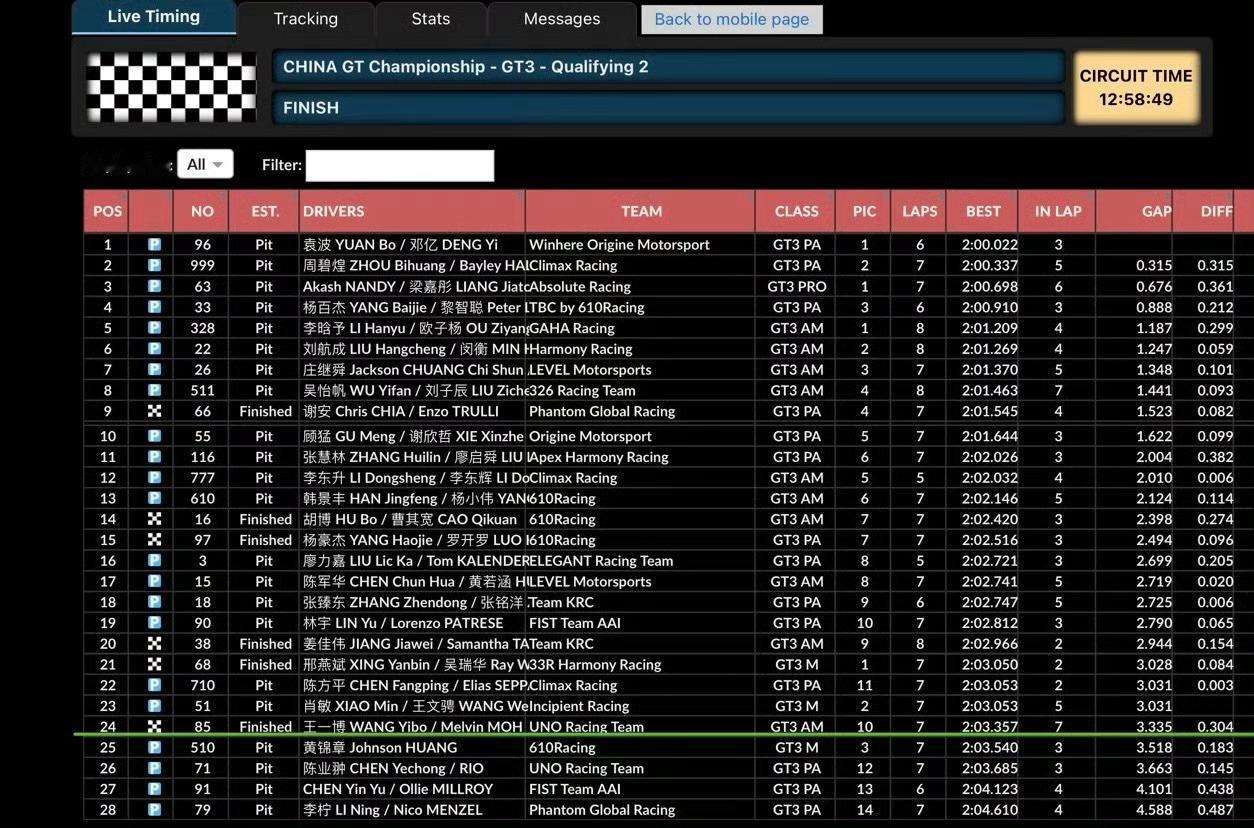Sort the table by the BEST column
This screenshot has width=1254, height=828.
point(982,211)
